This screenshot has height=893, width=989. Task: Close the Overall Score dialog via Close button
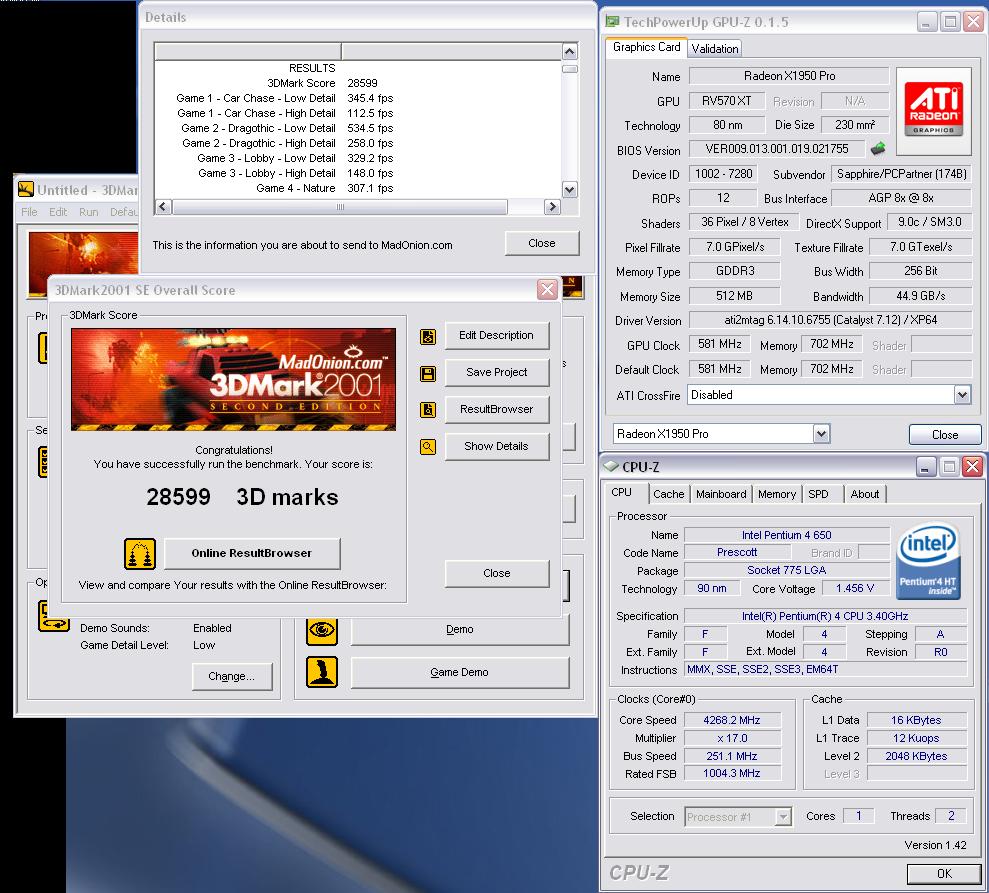496,573
